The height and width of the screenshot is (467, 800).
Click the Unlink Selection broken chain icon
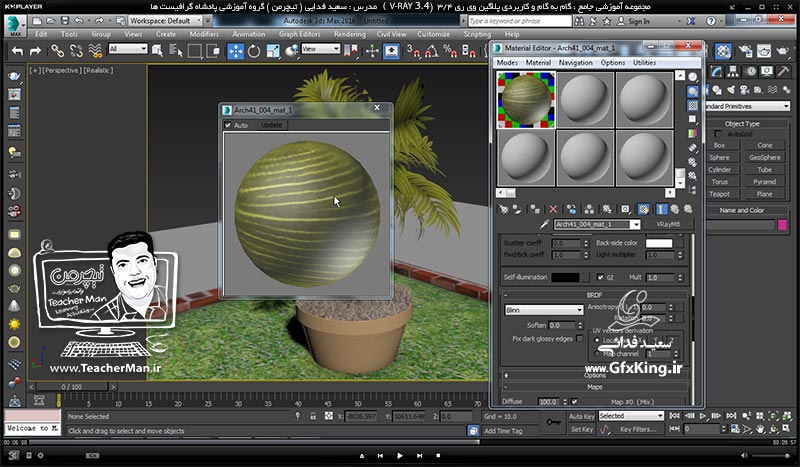coord(76,51)
